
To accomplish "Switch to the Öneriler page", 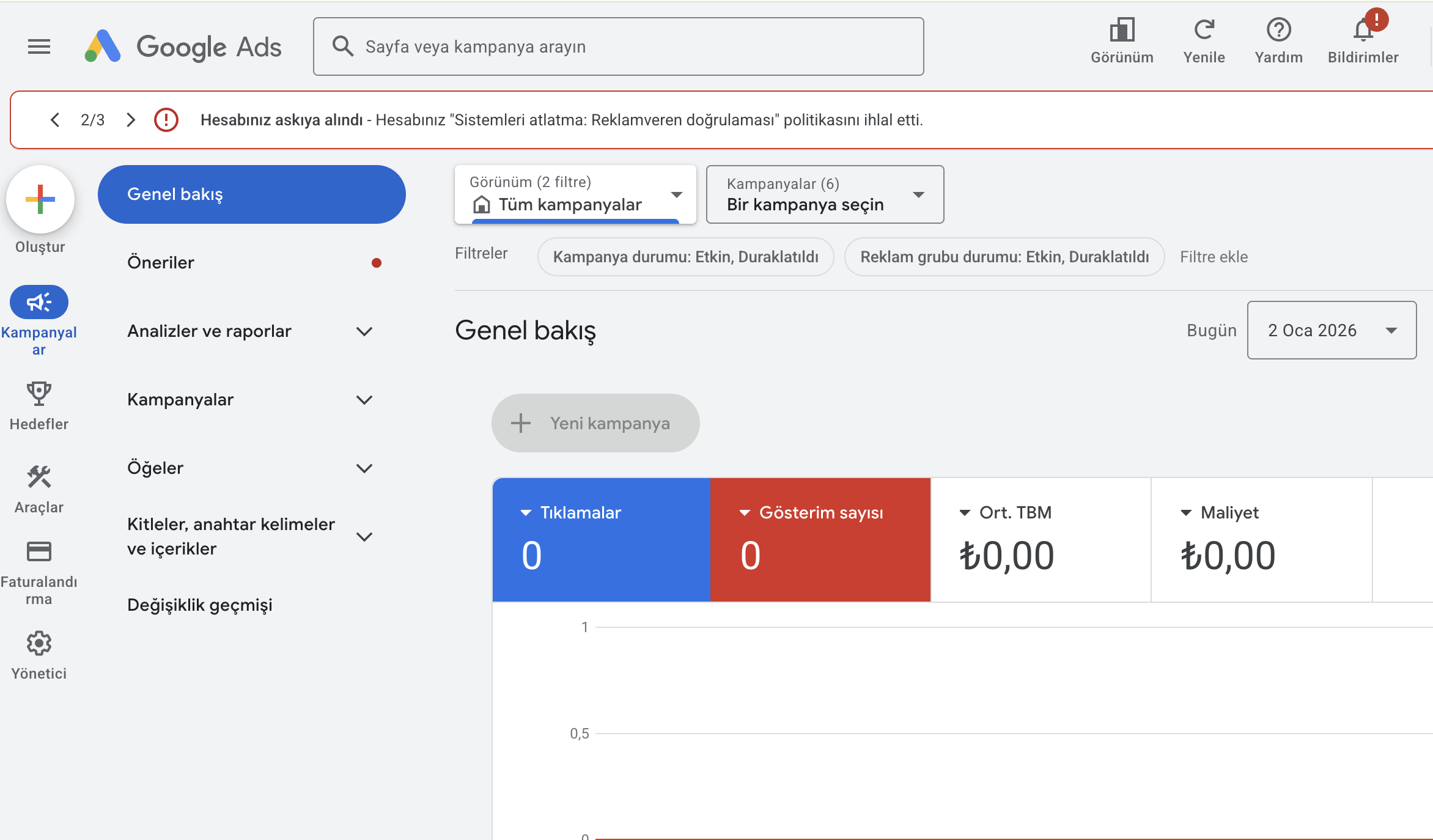I will [x=160, y=262].
